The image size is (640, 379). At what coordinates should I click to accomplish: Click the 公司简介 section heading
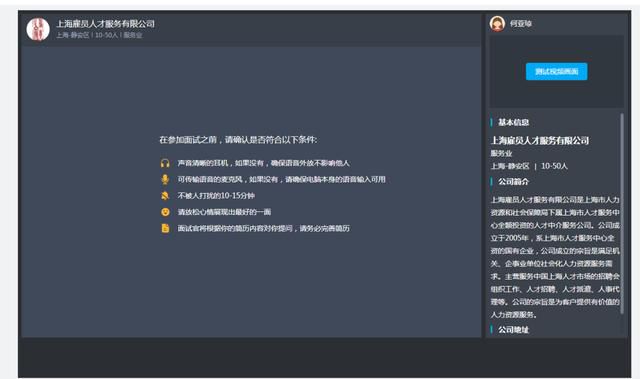[513, 182]
